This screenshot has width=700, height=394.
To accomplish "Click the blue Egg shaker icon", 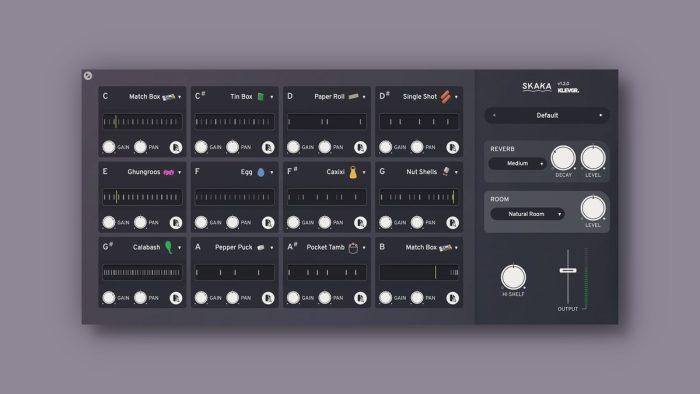I will pos(261,172).
